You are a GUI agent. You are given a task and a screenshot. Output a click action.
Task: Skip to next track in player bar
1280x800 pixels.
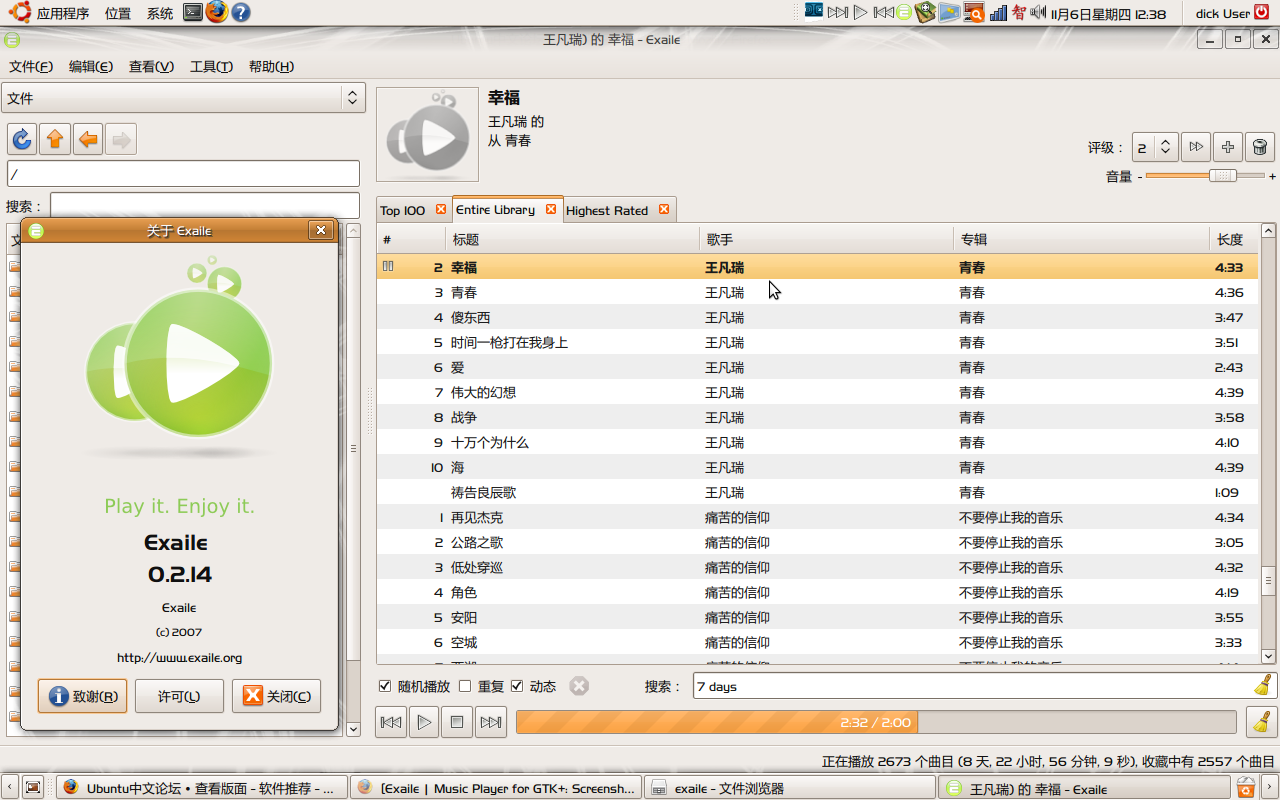point(490,722)
